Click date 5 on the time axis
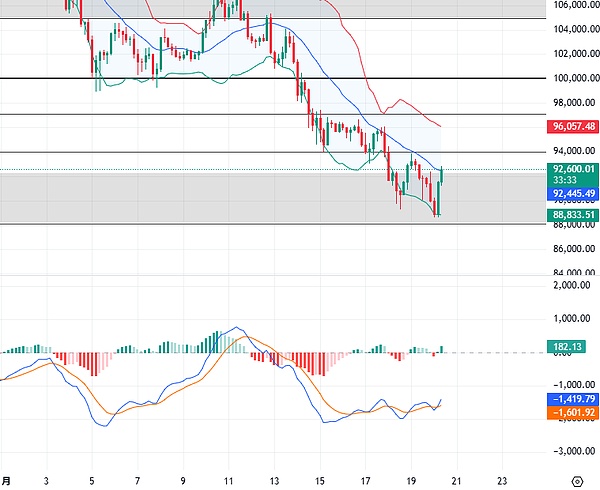Image resolution: width=600 pixels, height=490 pixels. pyautogui.click(x=92, y=478)
